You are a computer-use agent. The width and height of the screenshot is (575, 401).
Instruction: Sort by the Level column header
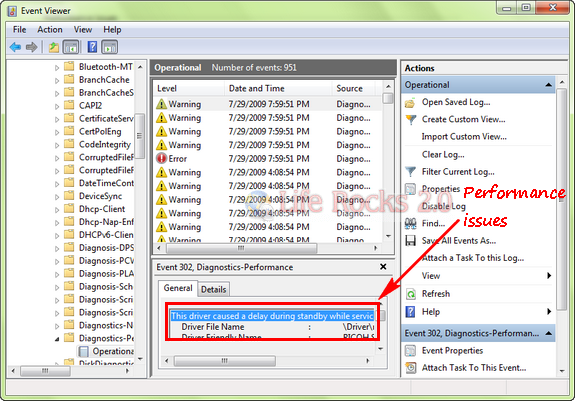coord(189,89)
